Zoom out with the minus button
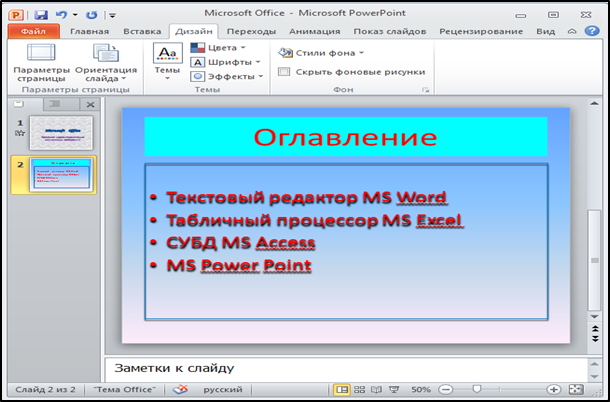The image size is (610, 402). 447,389
